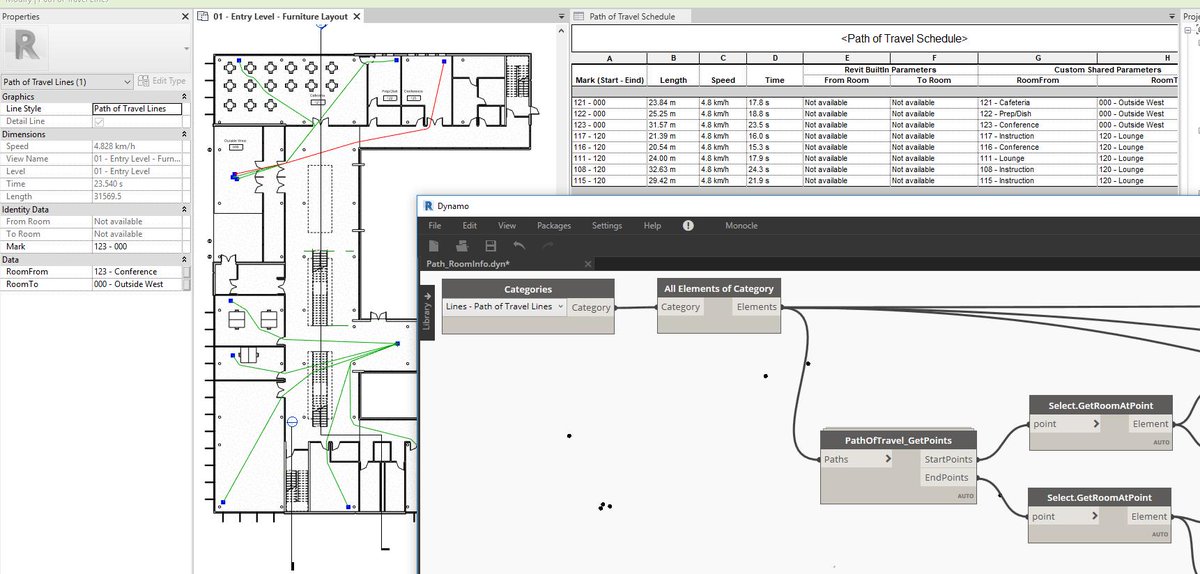1200x574 pixels.
Task: Click the New file icon in Dynamo toolbar
Action: tap(434, 245)
